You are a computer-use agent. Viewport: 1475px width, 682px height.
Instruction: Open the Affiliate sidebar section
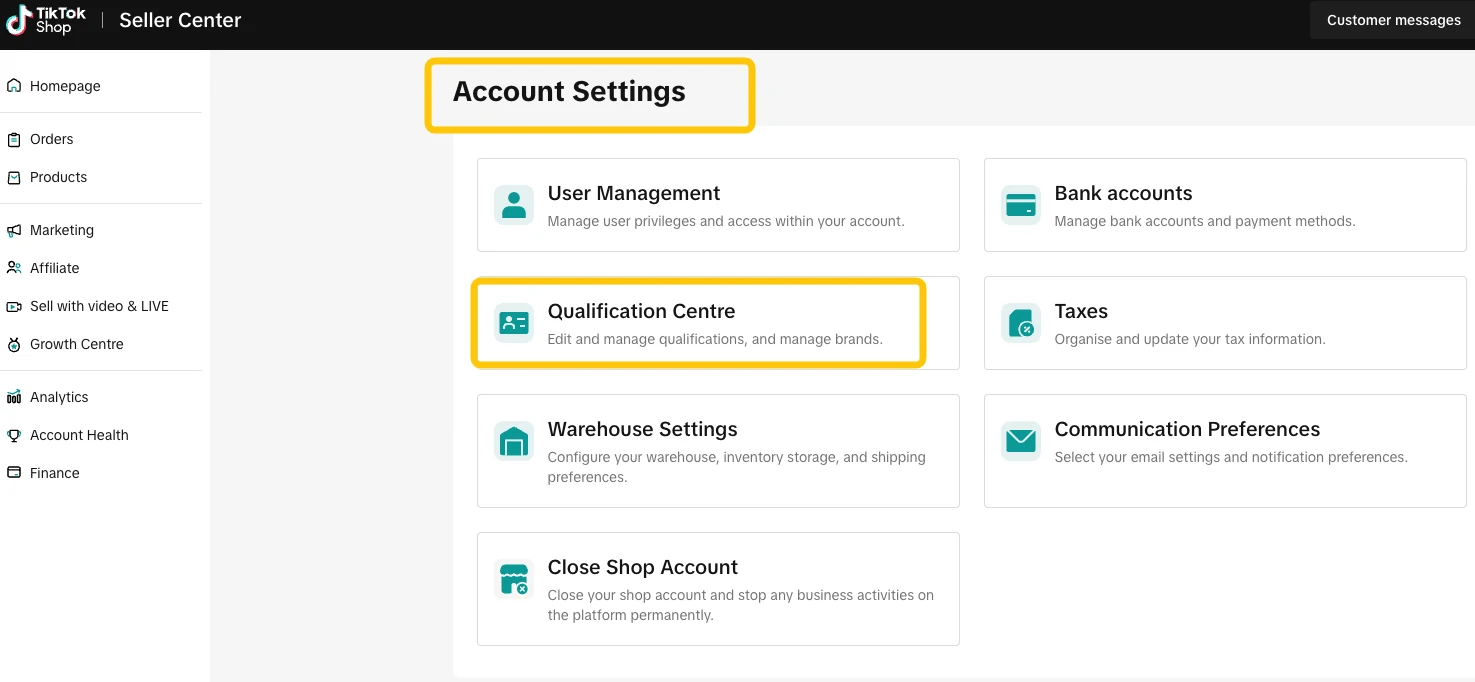[54, 268]
